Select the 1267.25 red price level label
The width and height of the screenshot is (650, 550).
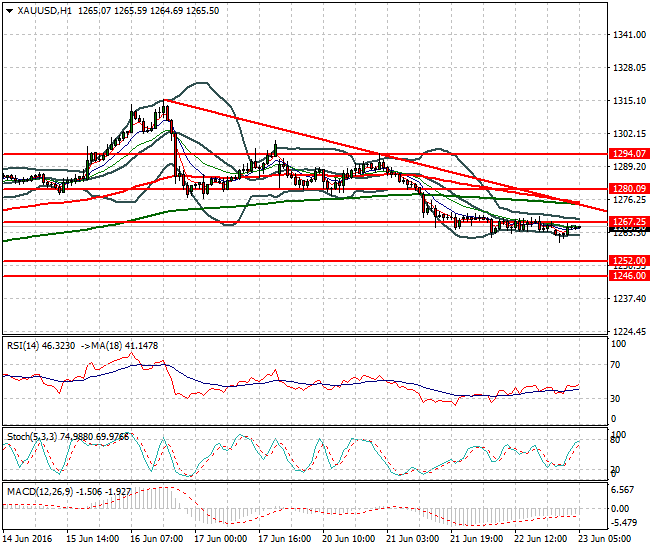coord(629,222)
